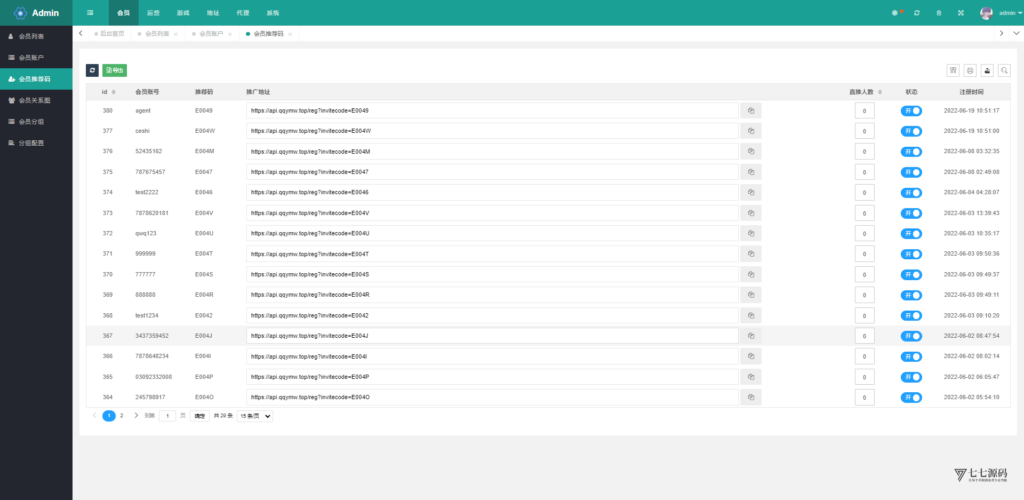Copy the promo link for agent

click(x=750, y=110)
